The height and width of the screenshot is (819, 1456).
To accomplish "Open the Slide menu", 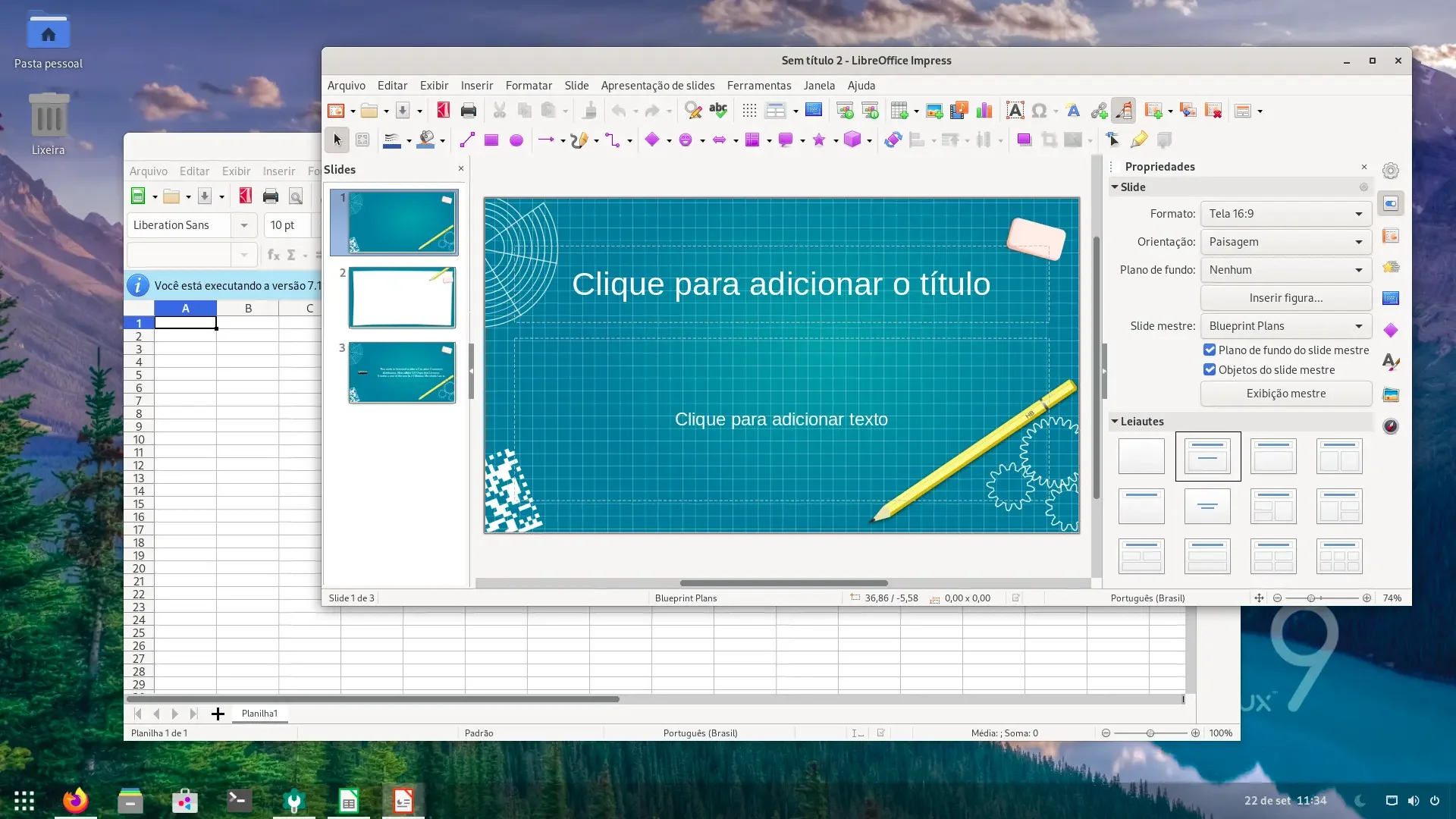I will [576, 86].
